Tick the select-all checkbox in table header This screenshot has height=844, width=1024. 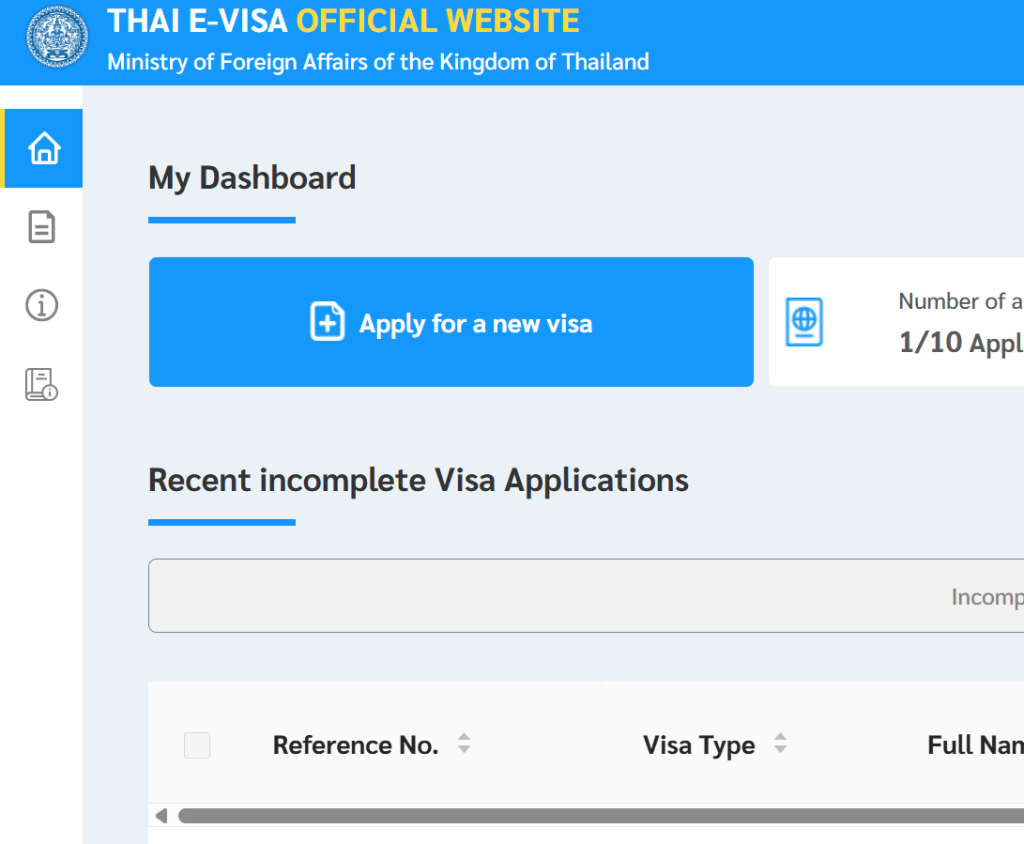(x=197, y=745)
